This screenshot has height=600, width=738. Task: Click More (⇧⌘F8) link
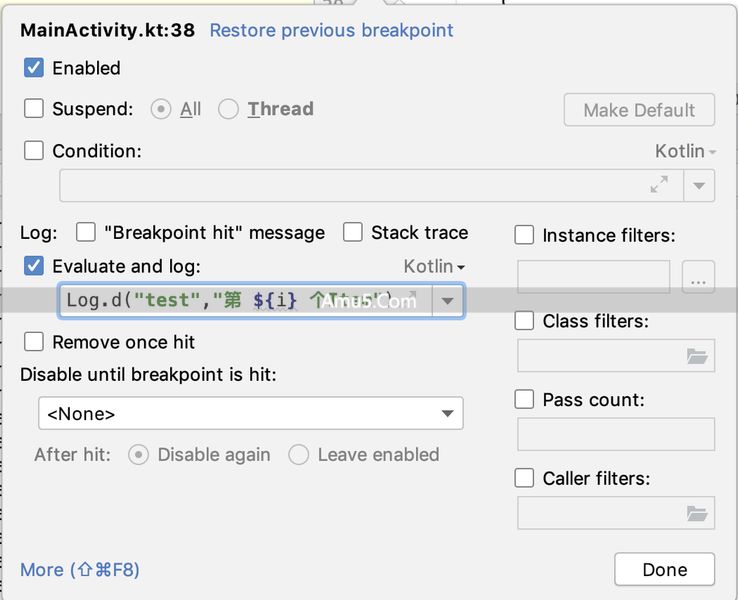coord(80,570)
